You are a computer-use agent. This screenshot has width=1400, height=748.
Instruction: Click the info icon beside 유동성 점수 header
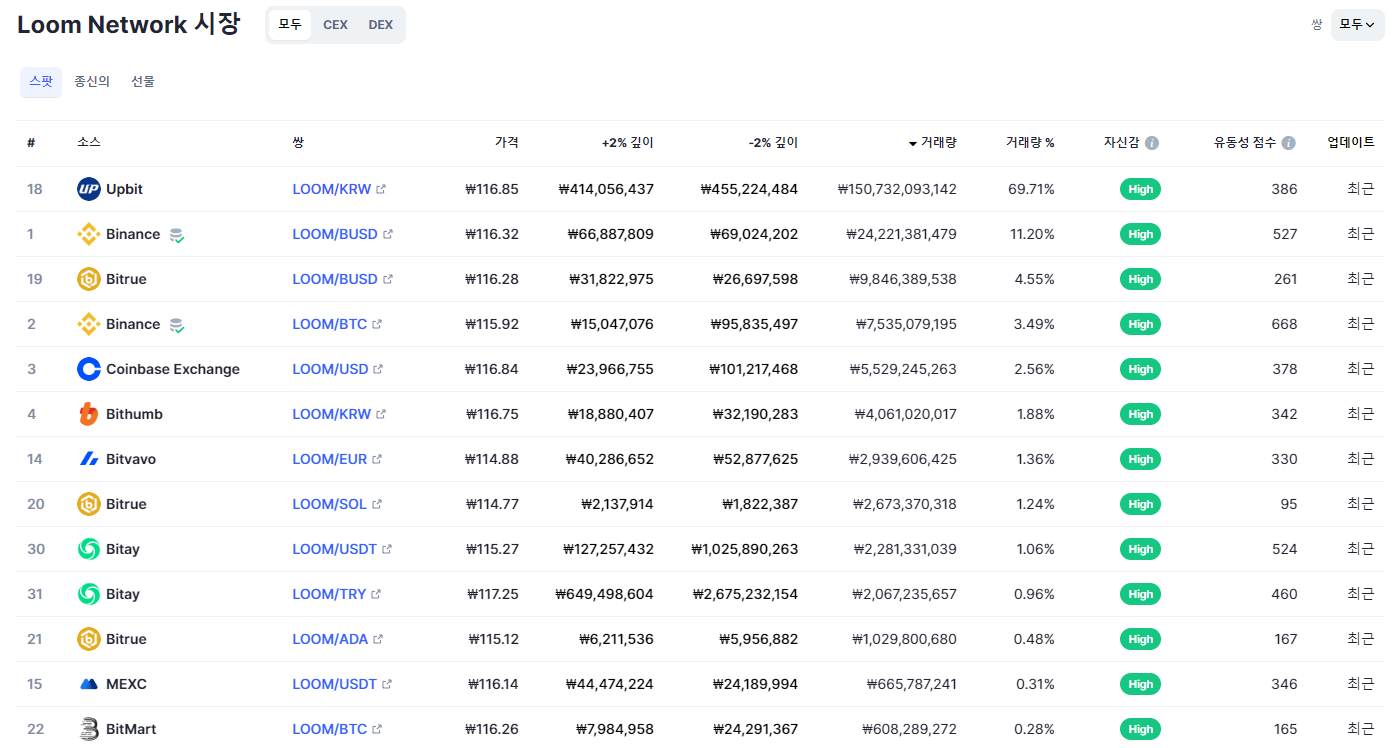click(x=1289, y=143)
